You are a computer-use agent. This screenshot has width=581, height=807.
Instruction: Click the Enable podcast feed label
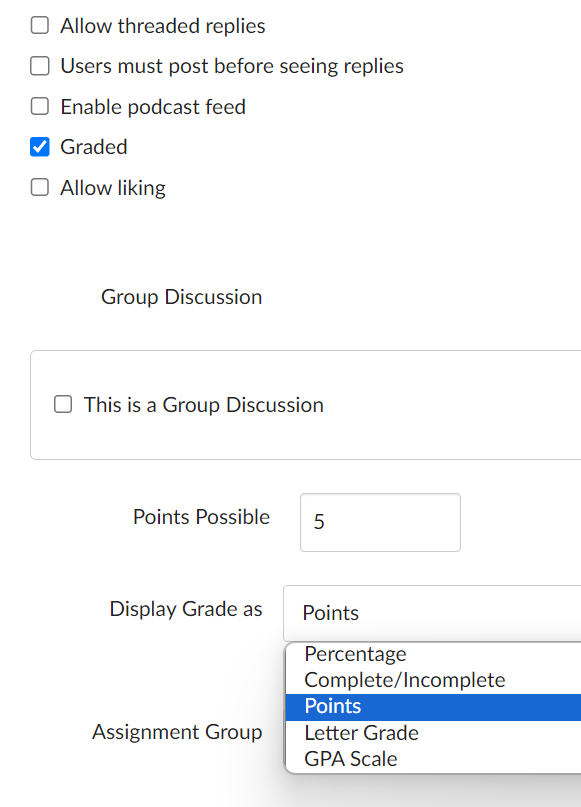153,107
